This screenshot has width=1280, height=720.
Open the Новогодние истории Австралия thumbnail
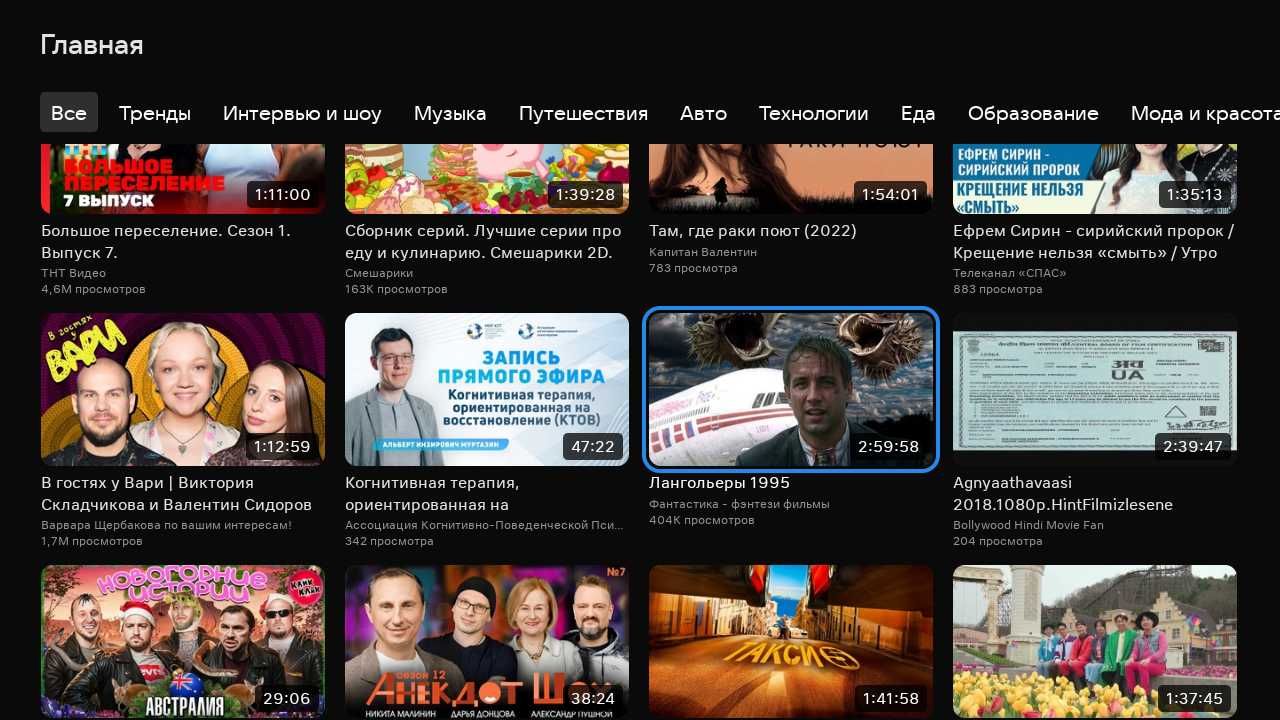coord(183,642)
